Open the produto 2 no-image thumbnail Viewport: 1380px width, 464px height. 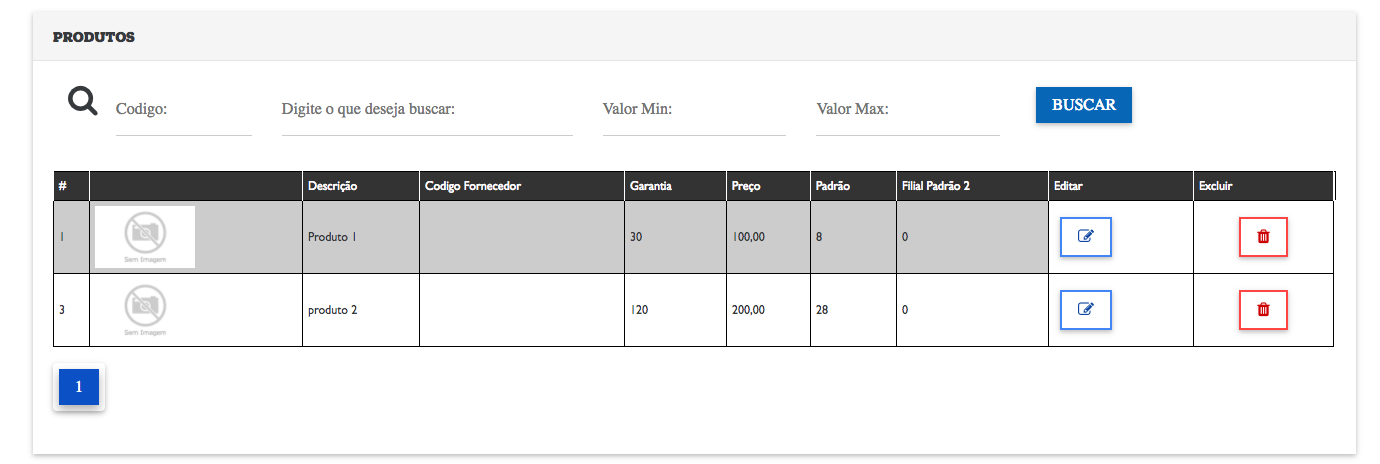(x=145, y=310)
